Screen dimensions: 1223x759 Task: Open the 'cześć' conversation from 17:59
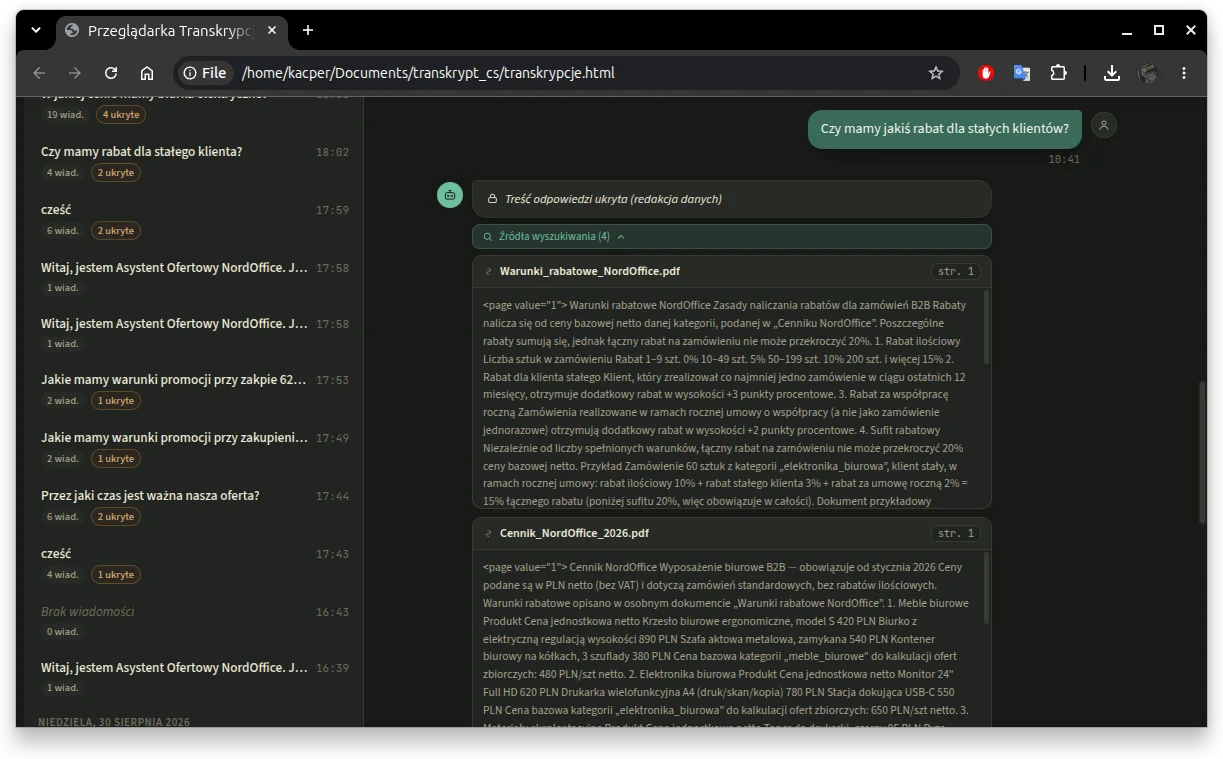click(x=195, y=219)
